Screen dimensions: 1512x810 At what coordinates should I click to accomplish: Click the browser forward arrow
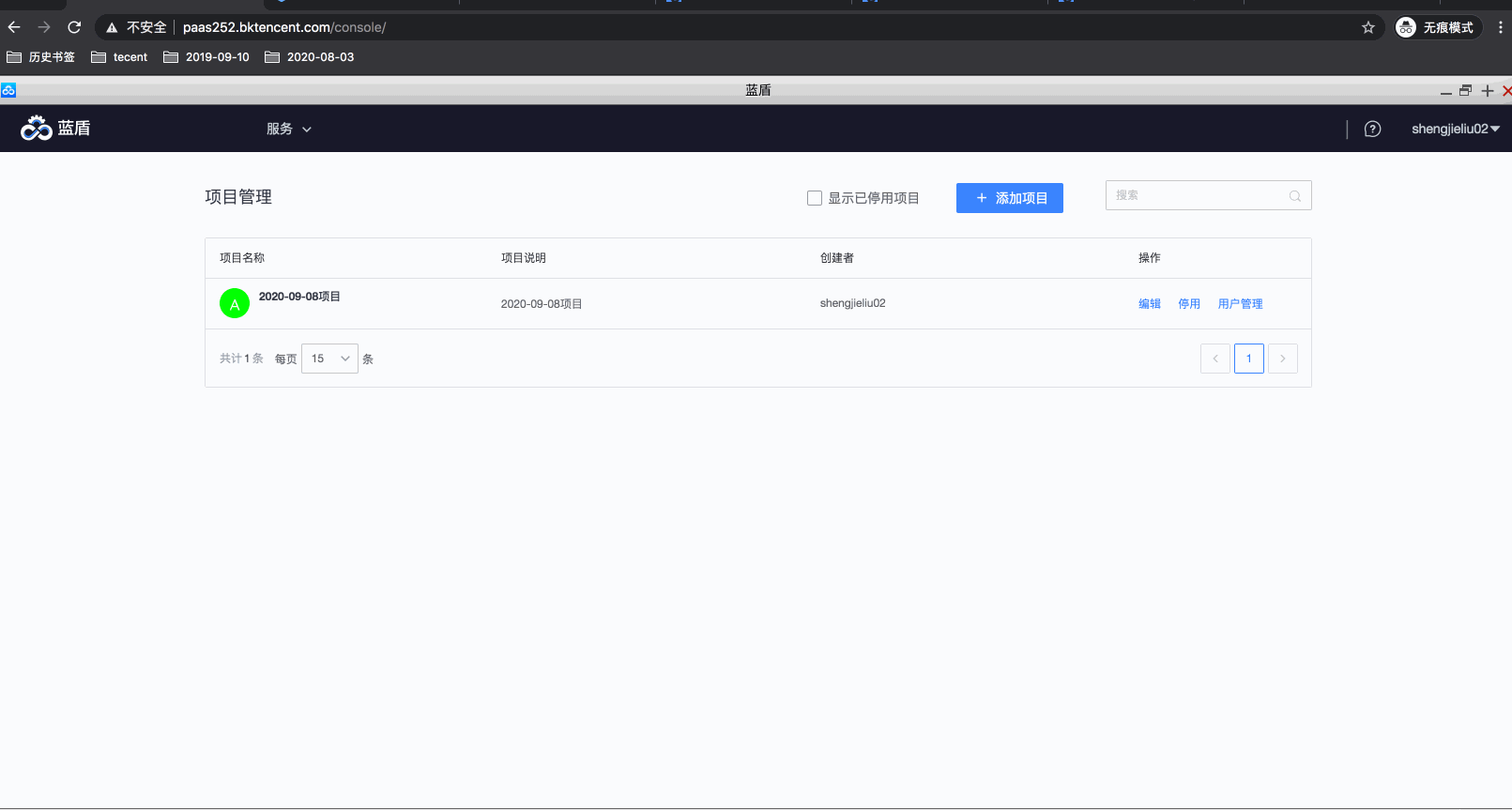[x=44, y=27]
